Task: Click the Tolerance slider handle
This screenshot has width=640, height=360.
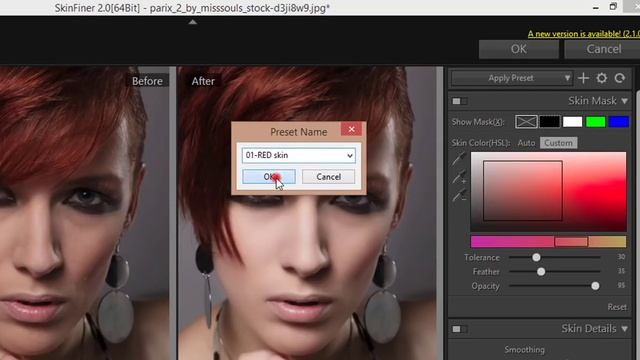Action: [x=536, y=257]
